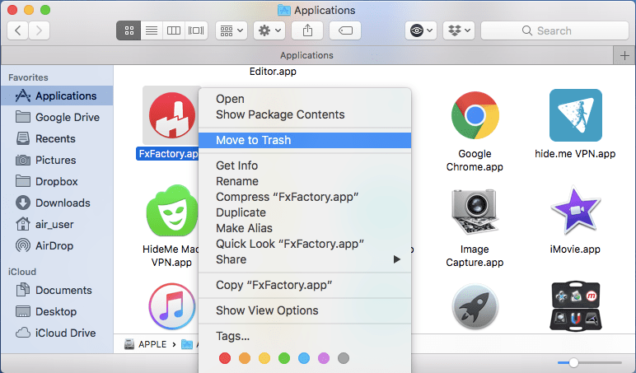Screen dimensions: 636x373
Task: Open Google Drive in the sidebar
Action: (57, 117)
